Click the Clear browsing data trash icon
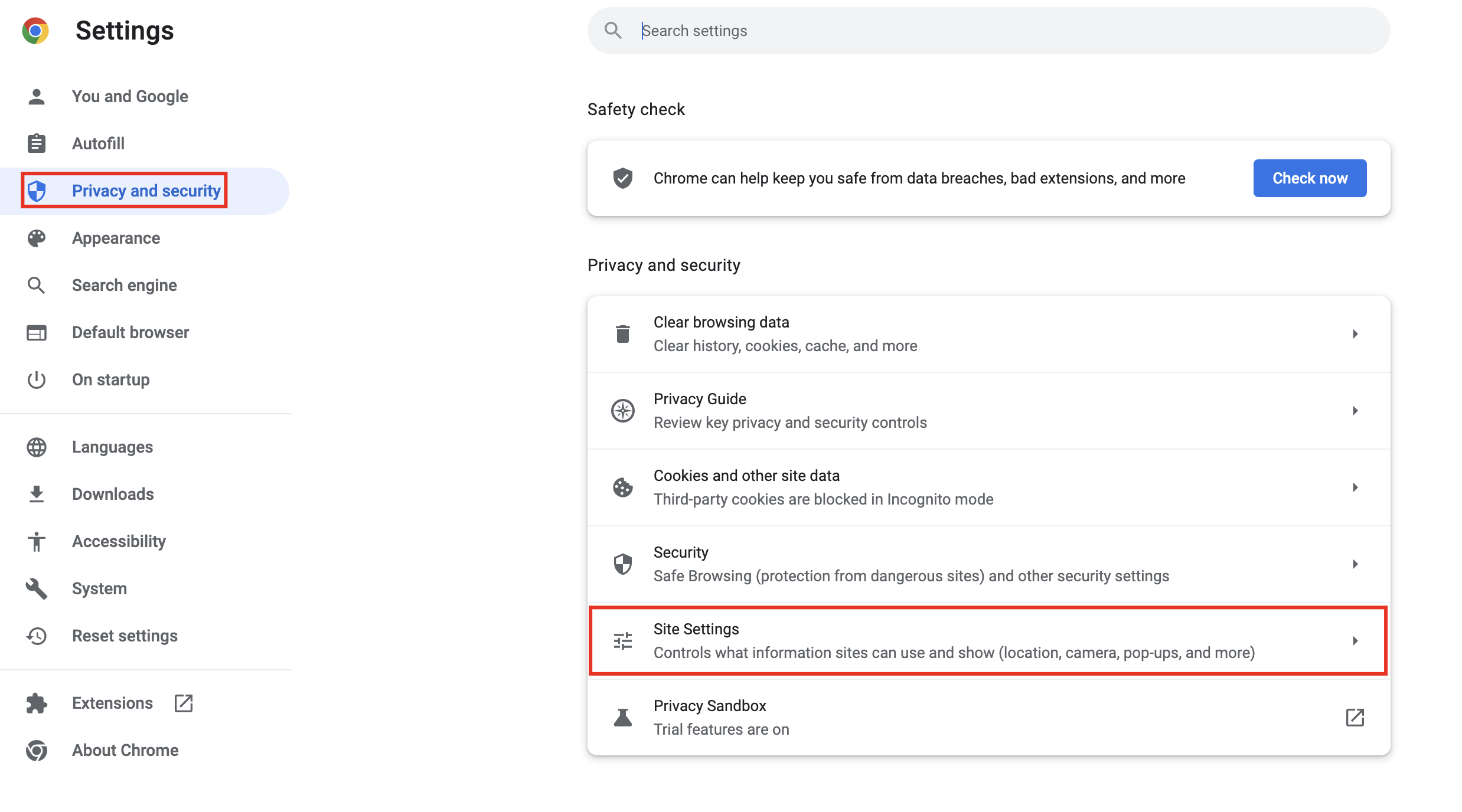The width and height of the screenshot is (1462, 812). coord(622,333)
